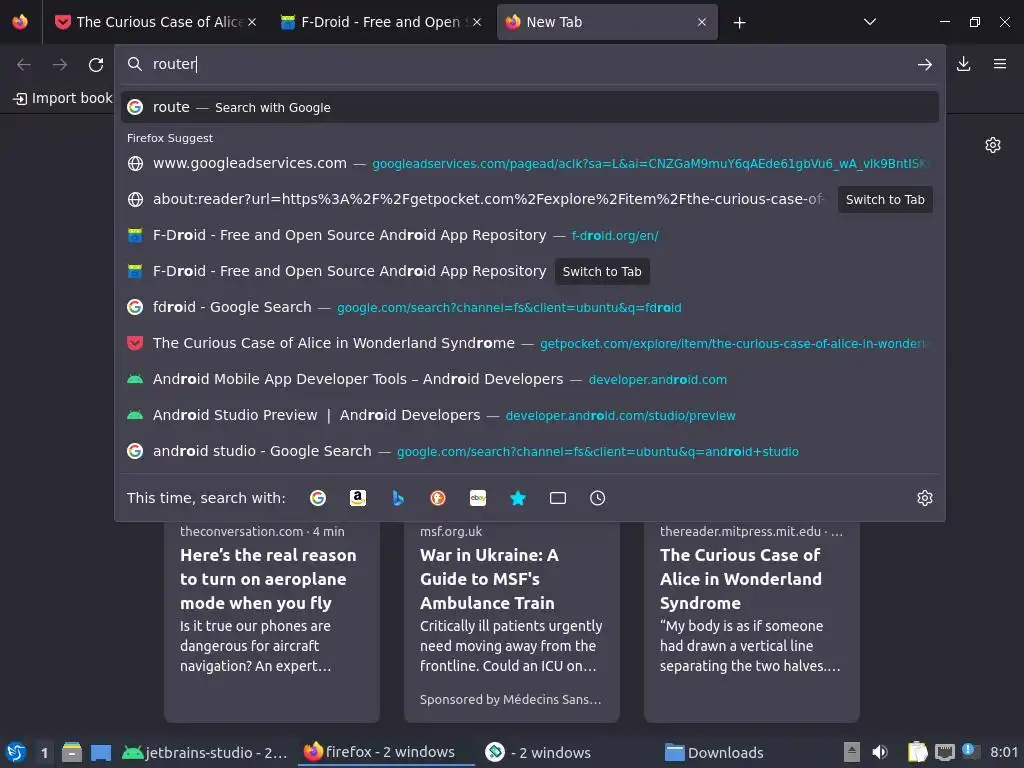The image size is (1024, 768).
Task: Search this time with Amazon icon
Action: pos(358,498)
